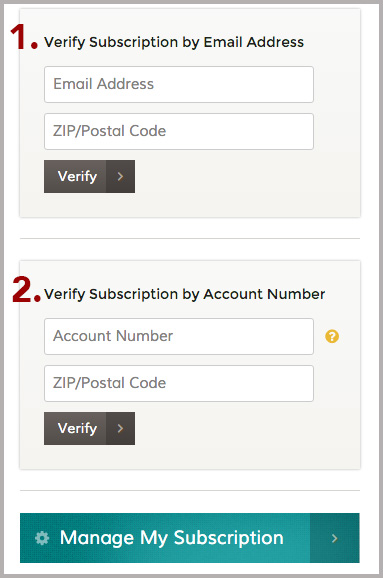Click the Verify button in the email section
The width and height of the screenshot is (383, 578).
pos(89,177)
